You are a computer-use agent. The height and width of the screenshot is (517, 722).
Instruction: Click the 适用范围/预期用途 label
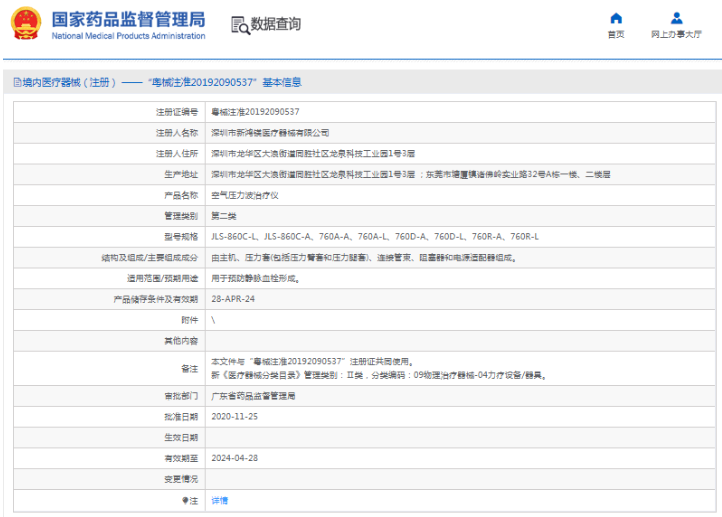click(x=163, y=279)
